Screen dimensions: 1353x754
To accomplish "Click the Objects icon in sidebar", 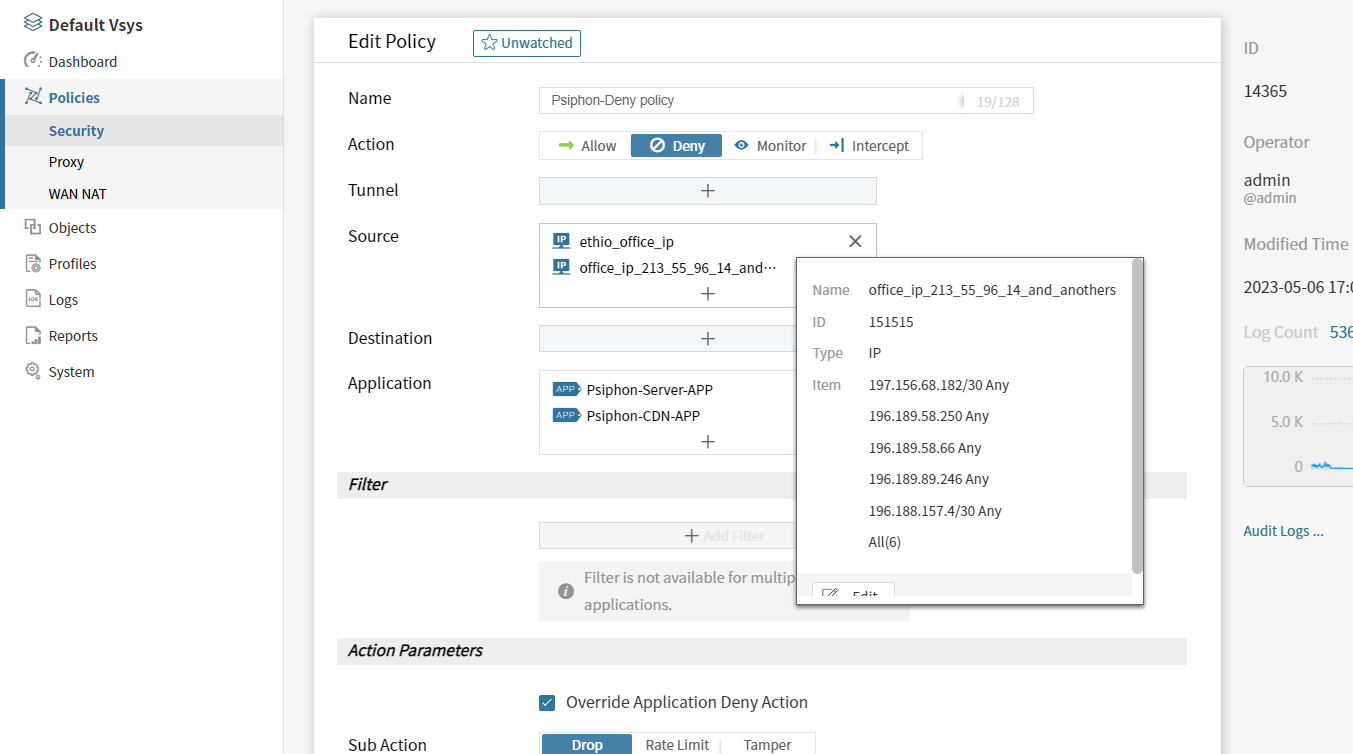I will pos(33,228).
